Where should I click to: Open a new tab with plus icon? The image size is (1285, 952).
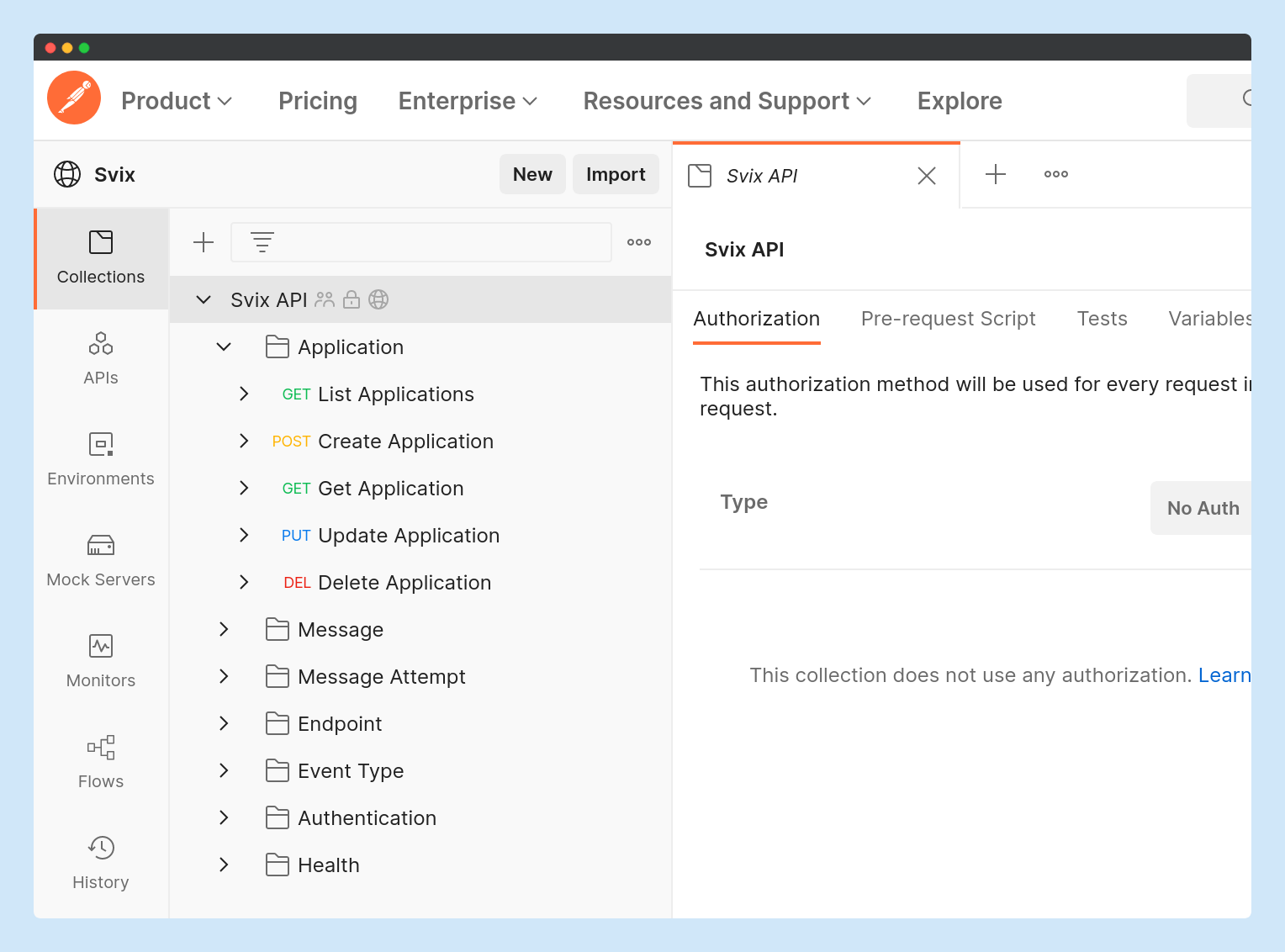[996, 174]
